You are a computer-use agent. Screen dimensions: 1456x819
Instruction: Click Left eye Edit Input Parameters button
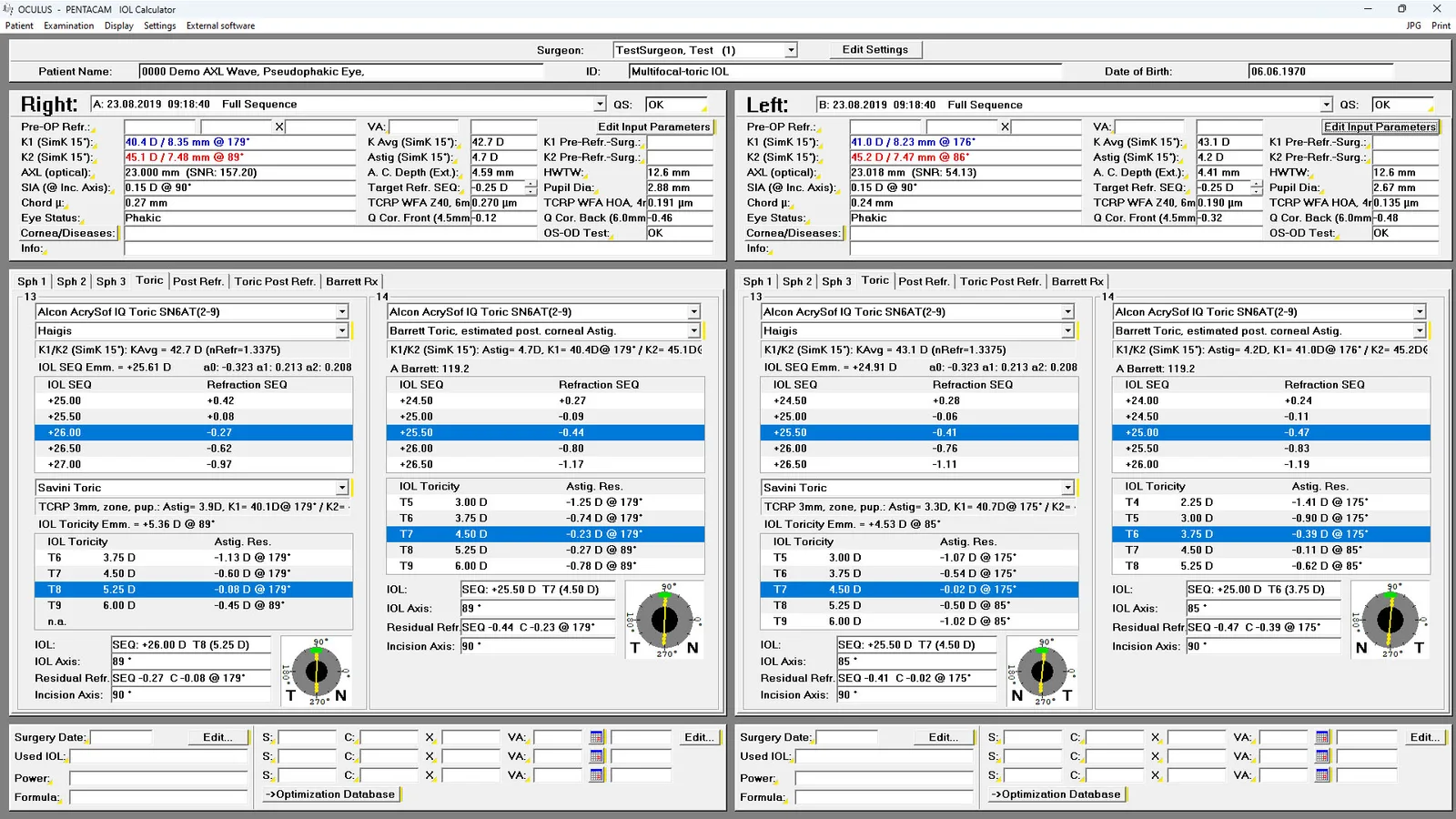pyautogui.click(x=1380, y=126)
